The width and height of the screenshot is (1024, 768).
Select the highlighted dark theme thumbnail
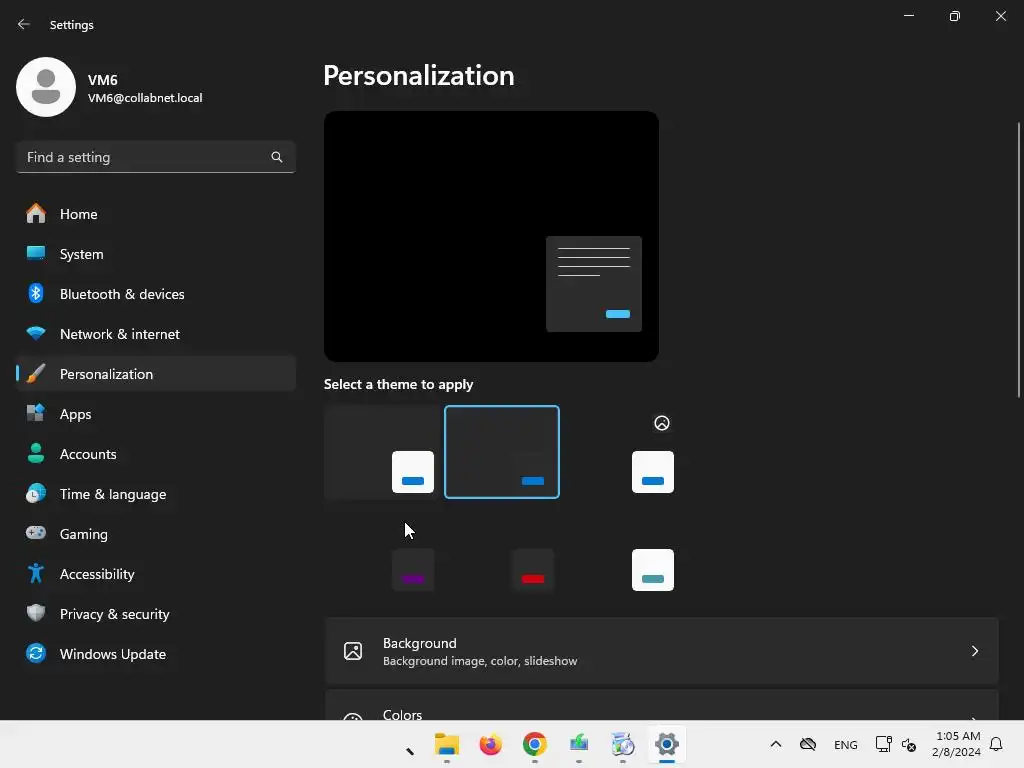[502, 452]
